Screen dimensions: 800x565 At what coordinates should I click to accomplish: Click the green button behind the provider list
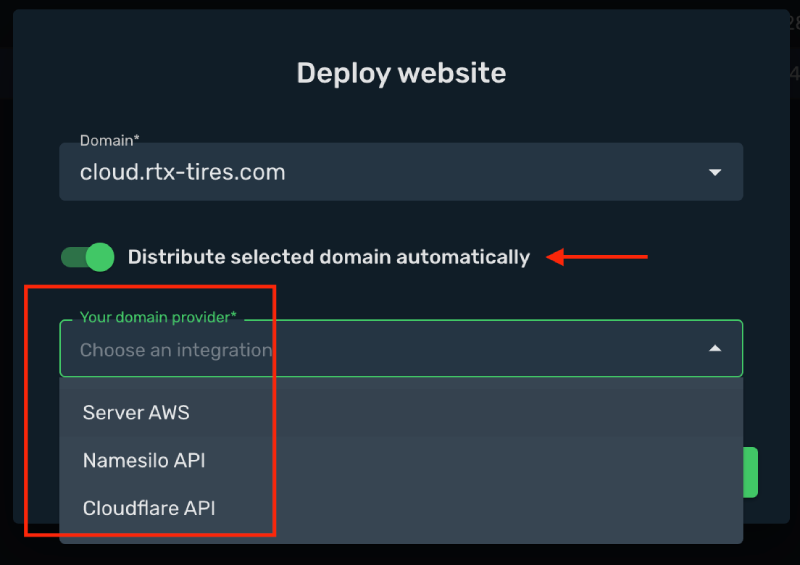[x=751, y=472]
